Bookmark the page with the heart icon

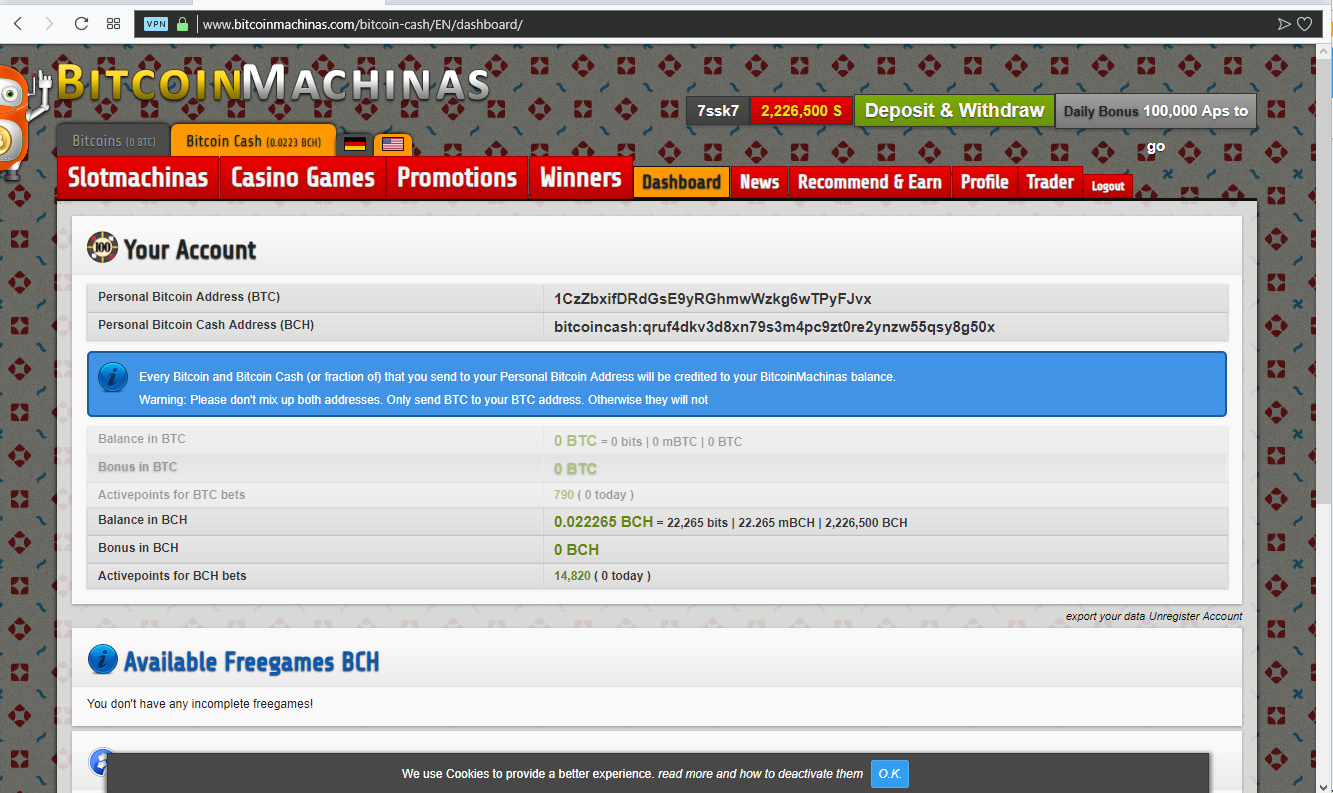pyautogui.click(x=1305, y=24)
